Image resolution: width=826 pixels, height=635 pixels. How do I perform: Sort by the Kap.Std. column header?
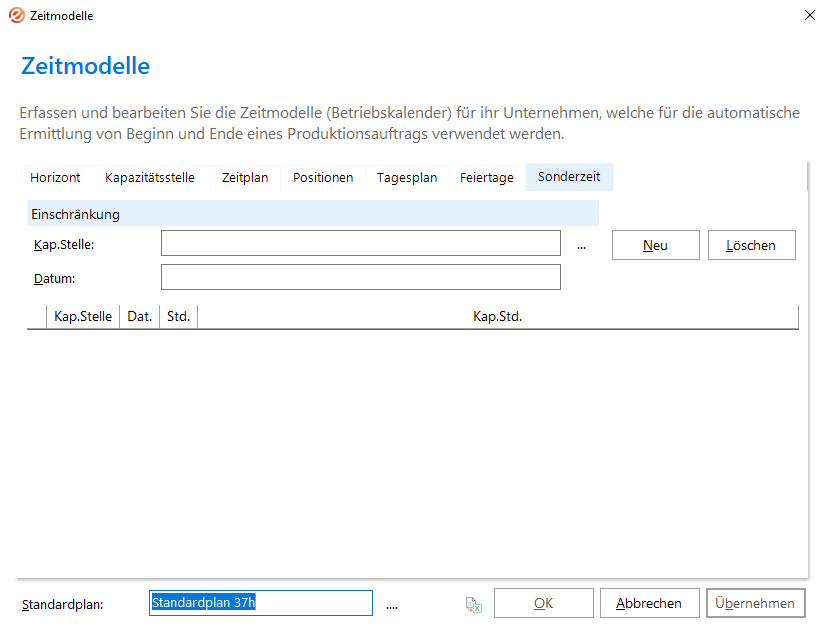[x=497, y=317]
